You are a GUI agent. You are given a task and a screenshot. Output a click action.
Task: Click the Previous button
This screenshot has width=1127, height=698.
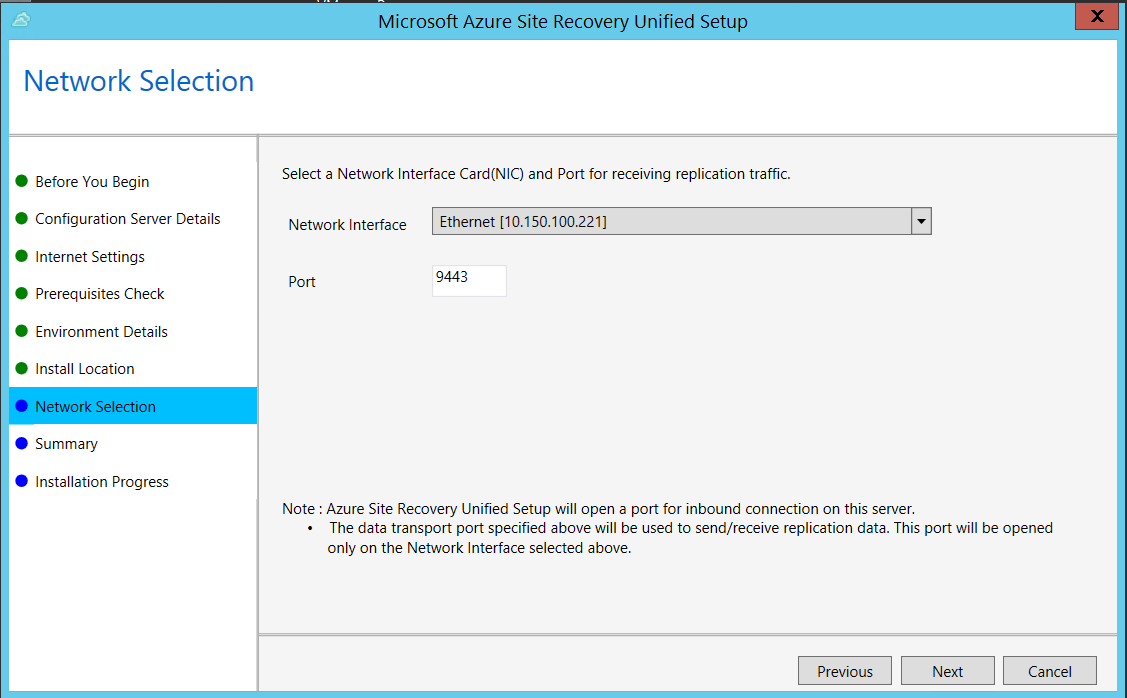pos(845,671)
